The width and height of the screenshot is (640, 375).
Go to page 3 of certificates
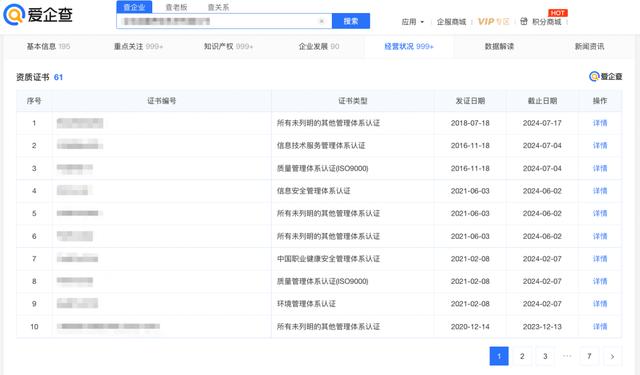pos(545,356)
